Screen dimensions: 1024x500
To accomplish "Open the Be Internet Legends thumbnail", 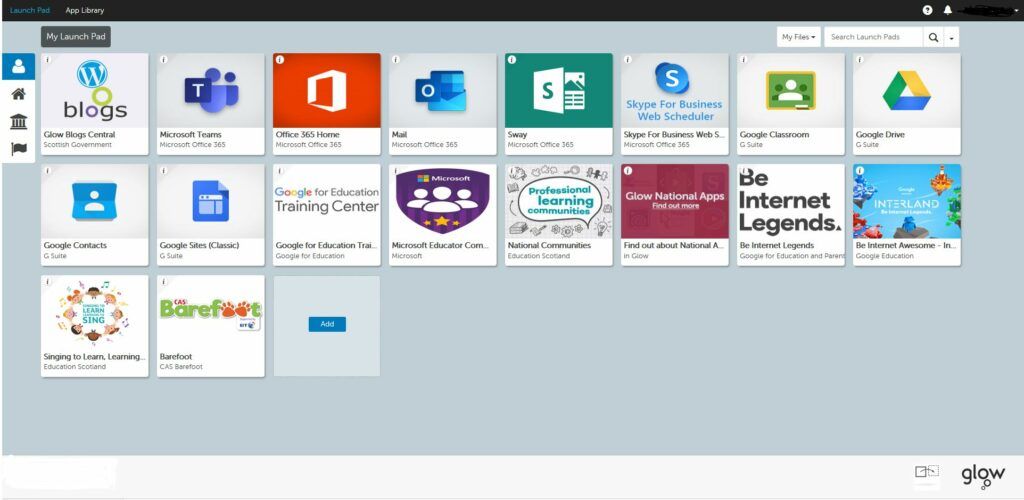I will [x=790, y=201].
